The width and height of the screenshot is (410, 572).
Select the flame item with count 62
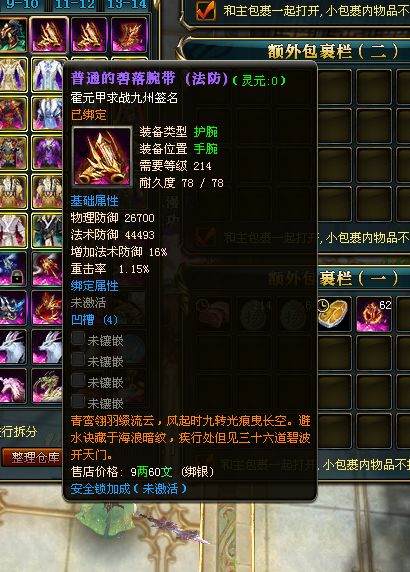374,313
